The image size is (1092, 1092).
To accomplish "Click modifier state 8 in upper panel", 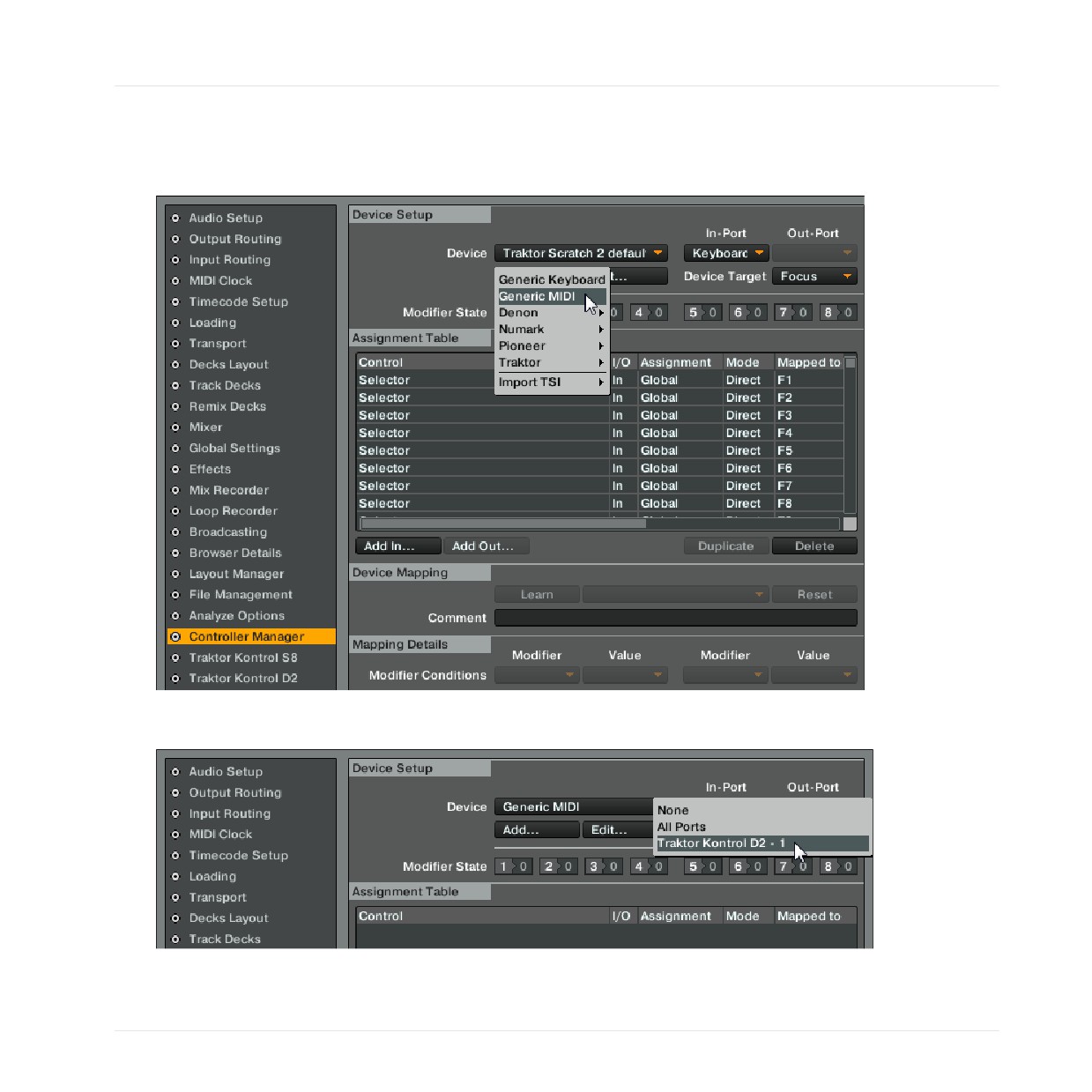I will [838, 313].
